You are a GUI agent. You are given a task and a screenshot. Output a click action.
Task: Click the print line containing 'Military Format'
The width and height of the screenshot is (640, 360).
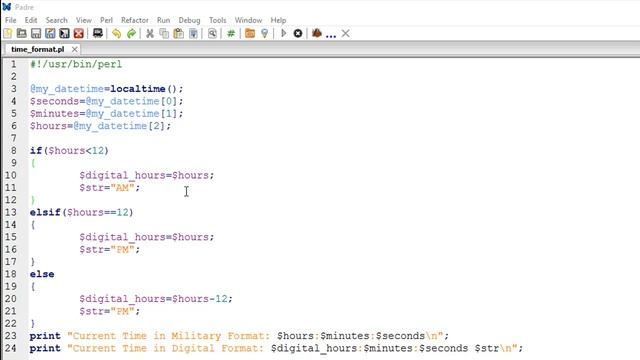pyautogui.click(x=239, y=336)
